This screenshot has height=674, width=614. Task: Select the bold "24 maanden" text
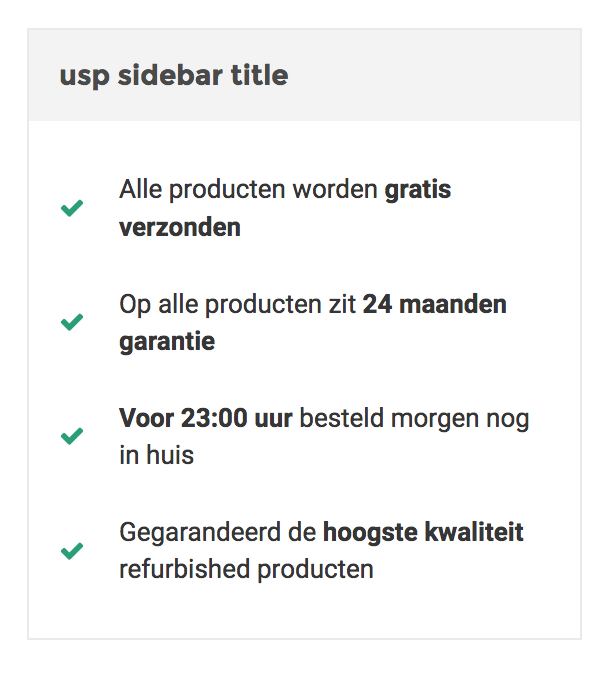(434, 304)
